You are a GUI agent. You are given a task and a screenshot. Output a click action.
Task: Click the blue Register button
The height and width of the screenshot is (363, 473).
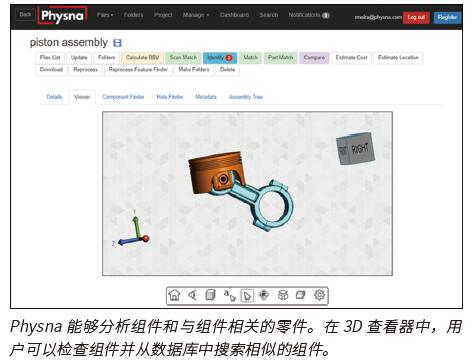447,17
